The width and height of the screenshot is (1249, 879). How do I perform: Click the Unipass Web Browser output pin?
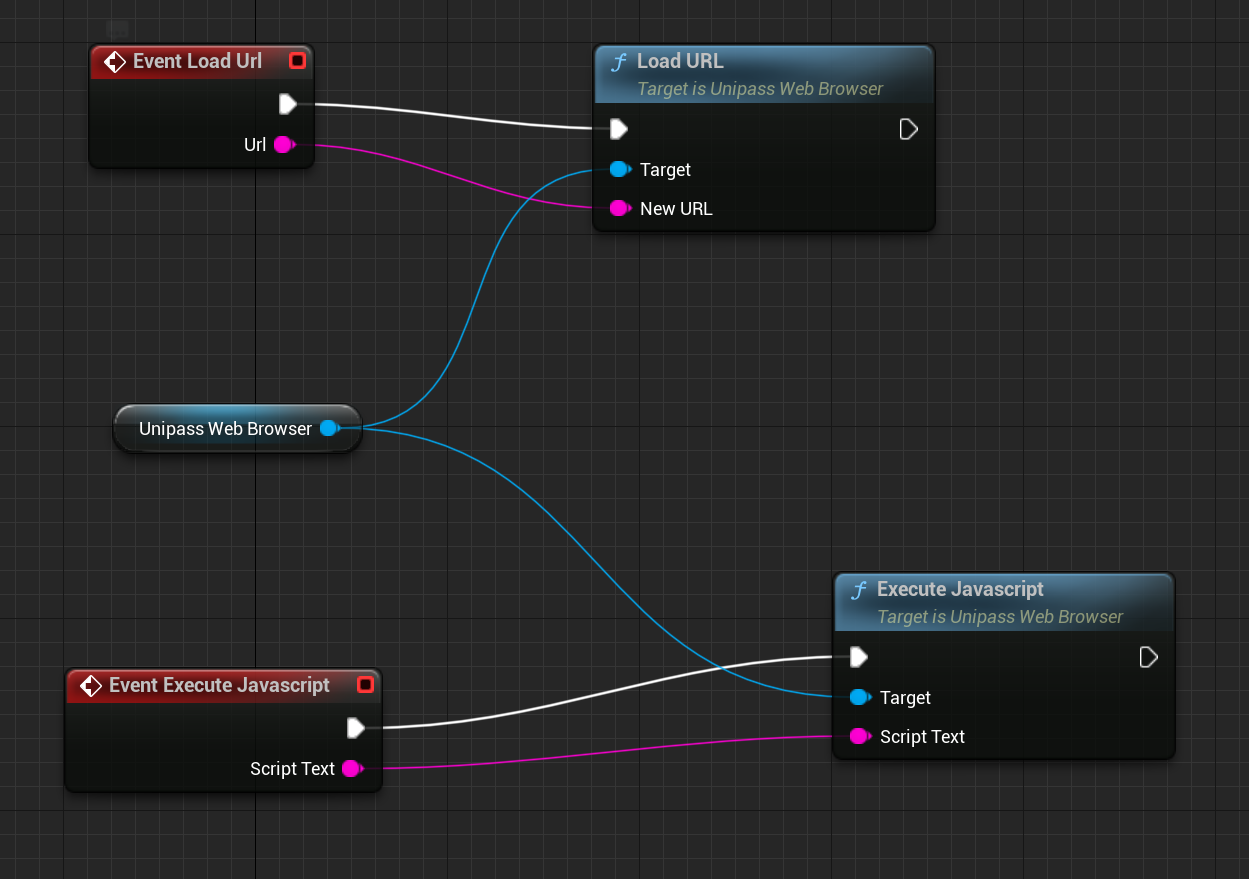328,429
